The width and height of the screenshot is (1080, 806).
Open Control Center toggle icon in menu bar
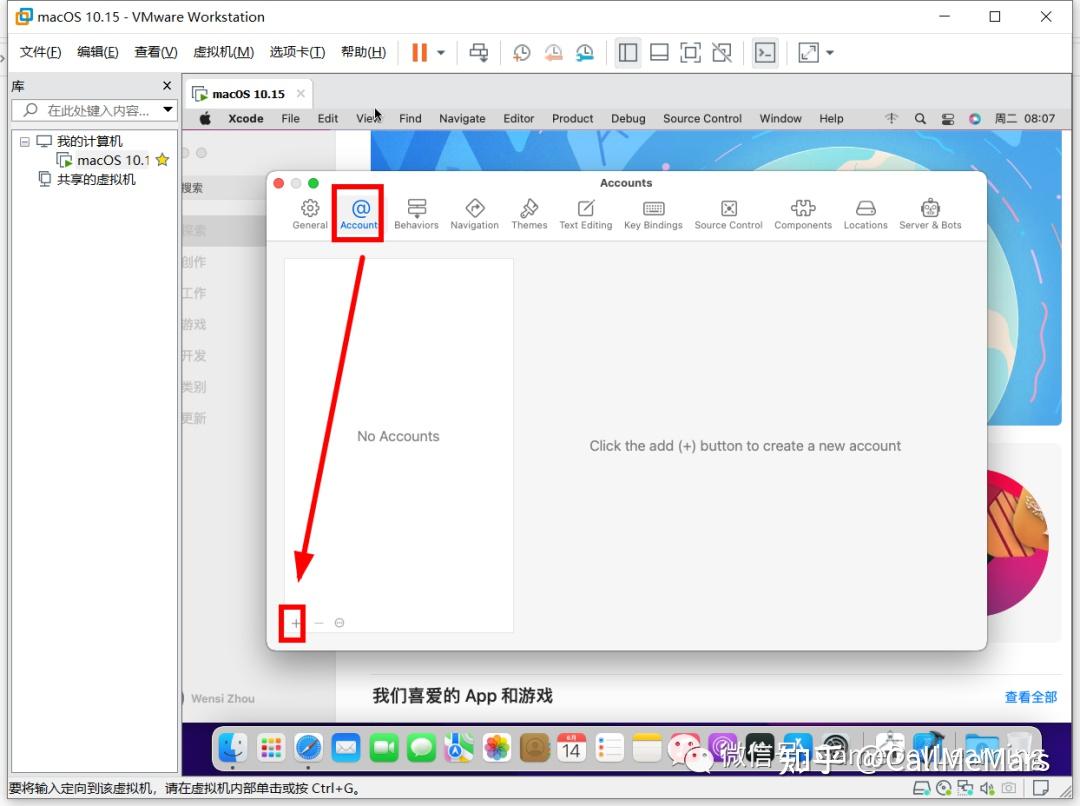[x=948, y=118]
